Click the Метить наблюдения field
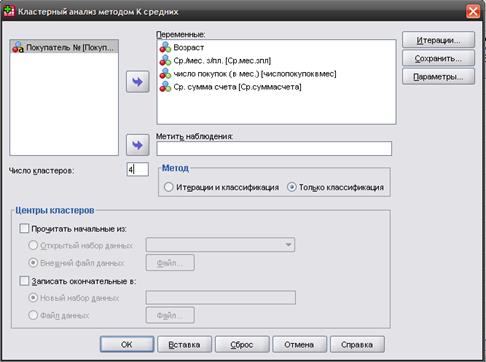The height and width of the screenshot is (362, 486). coord(274,149)
